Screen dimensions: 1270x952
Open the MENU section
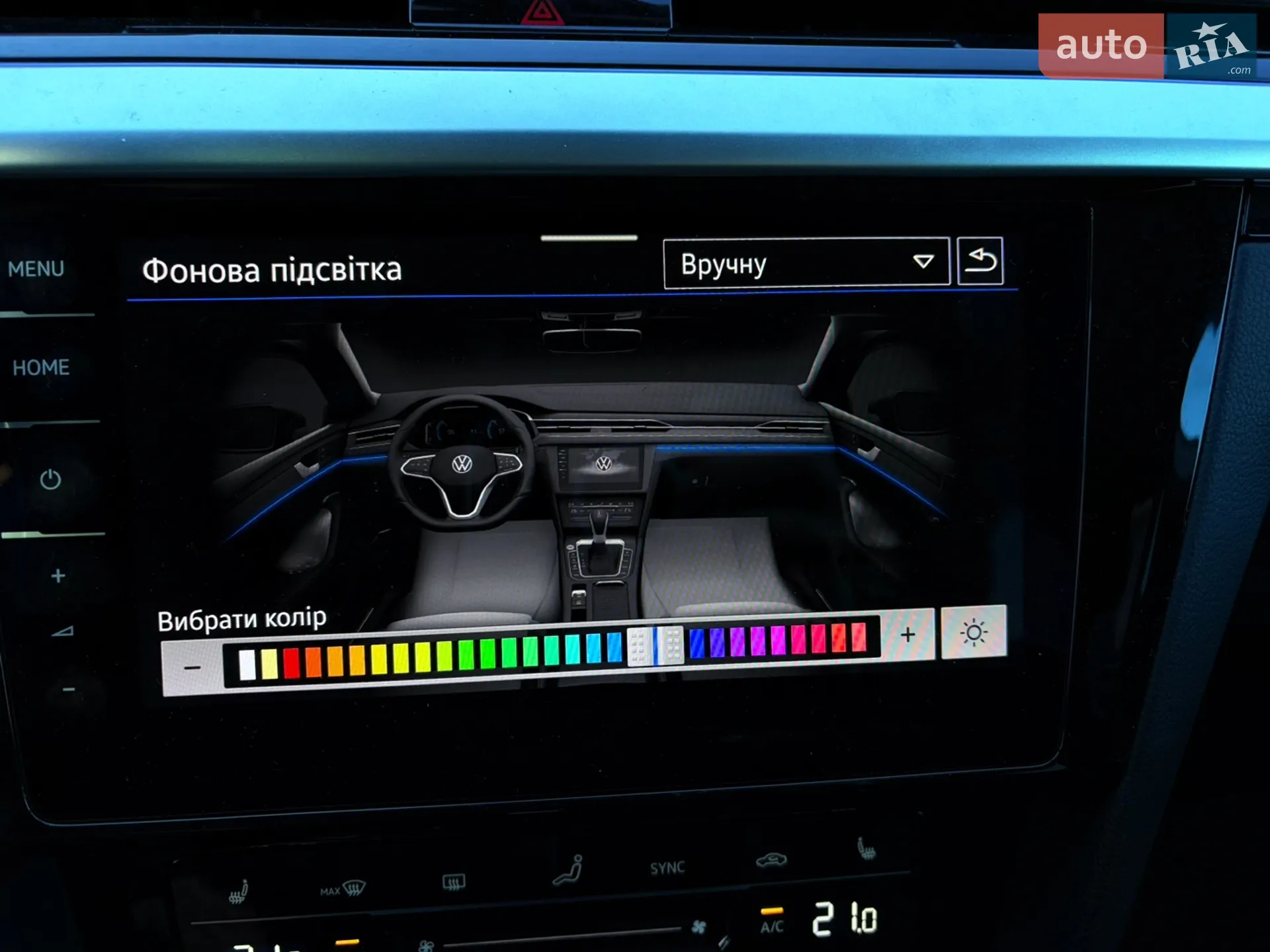tap(36, 269)
